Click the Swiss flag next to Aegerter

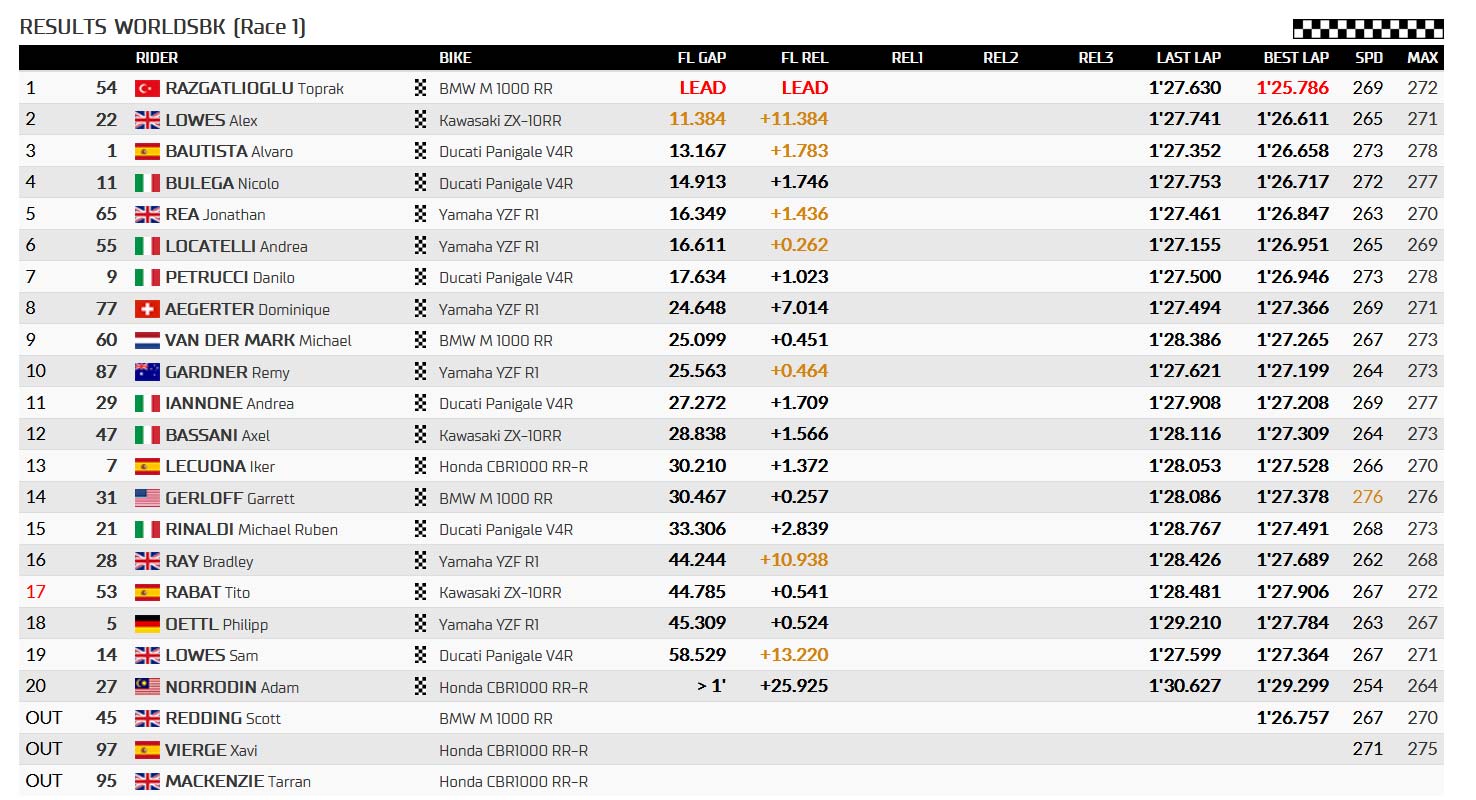147,309
